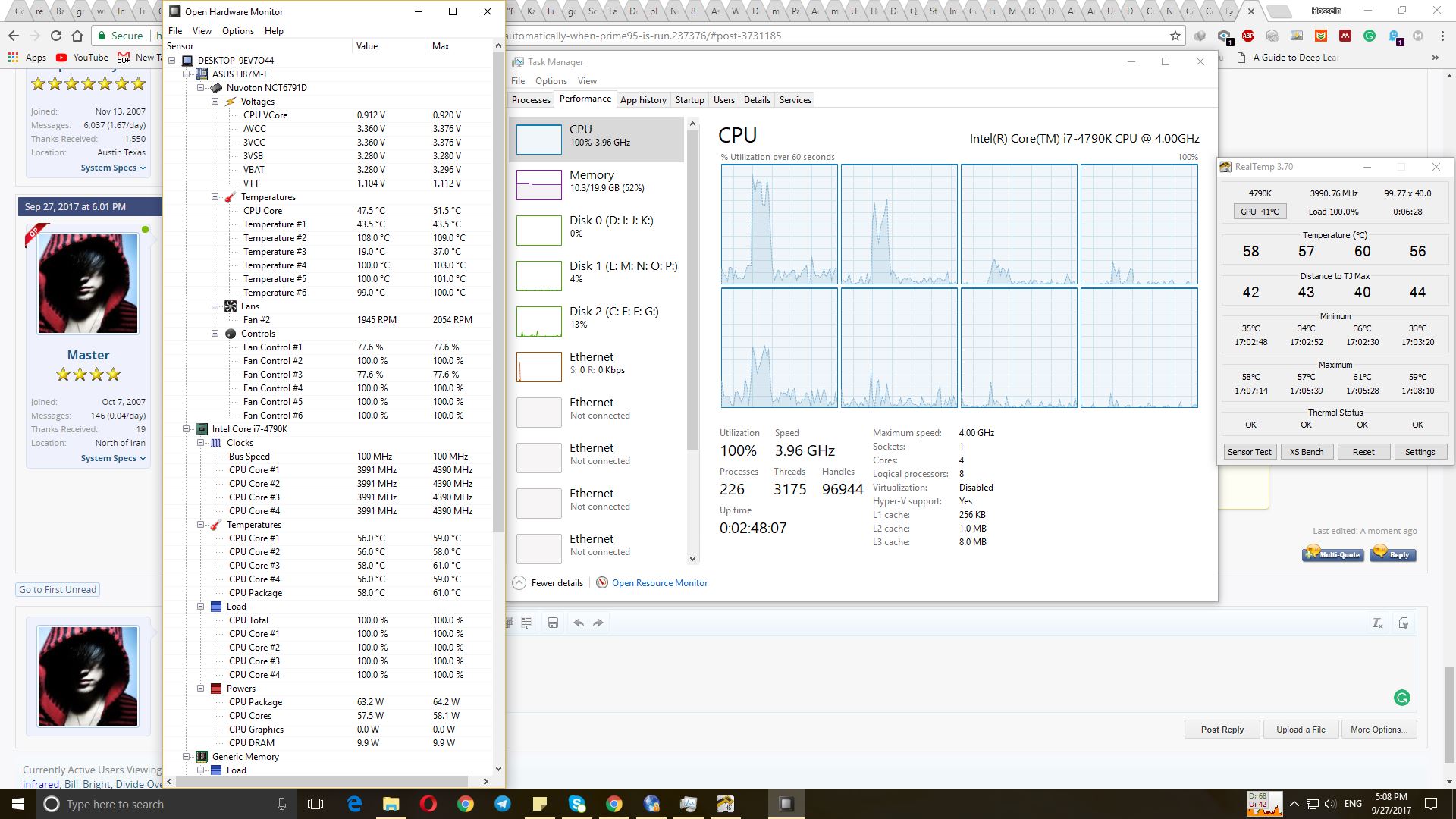Click save draft floppy icon in editor
1456x819 pixels.
553,623
